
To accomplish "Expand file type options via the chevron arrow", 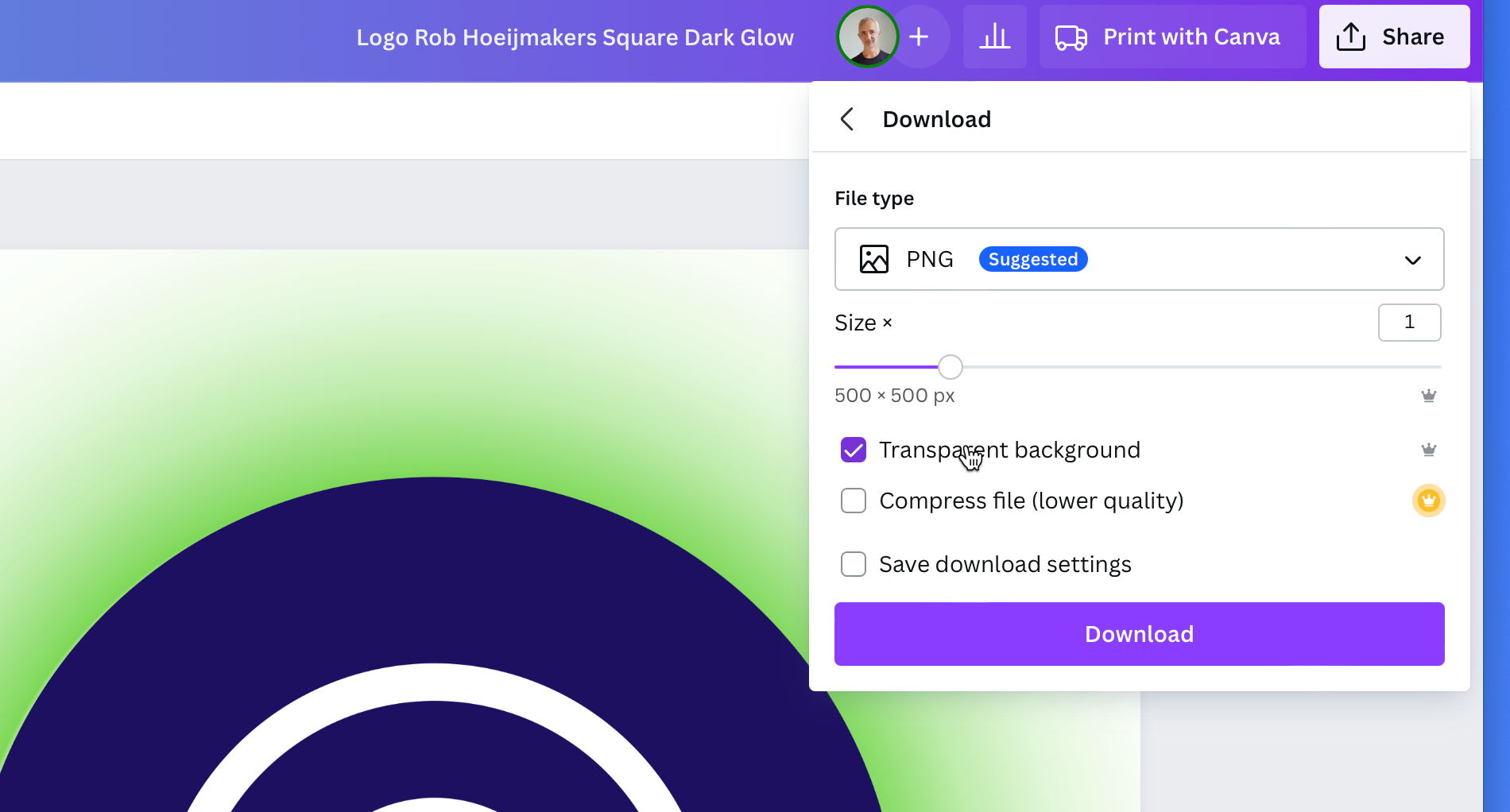I will coord(1412,259).
